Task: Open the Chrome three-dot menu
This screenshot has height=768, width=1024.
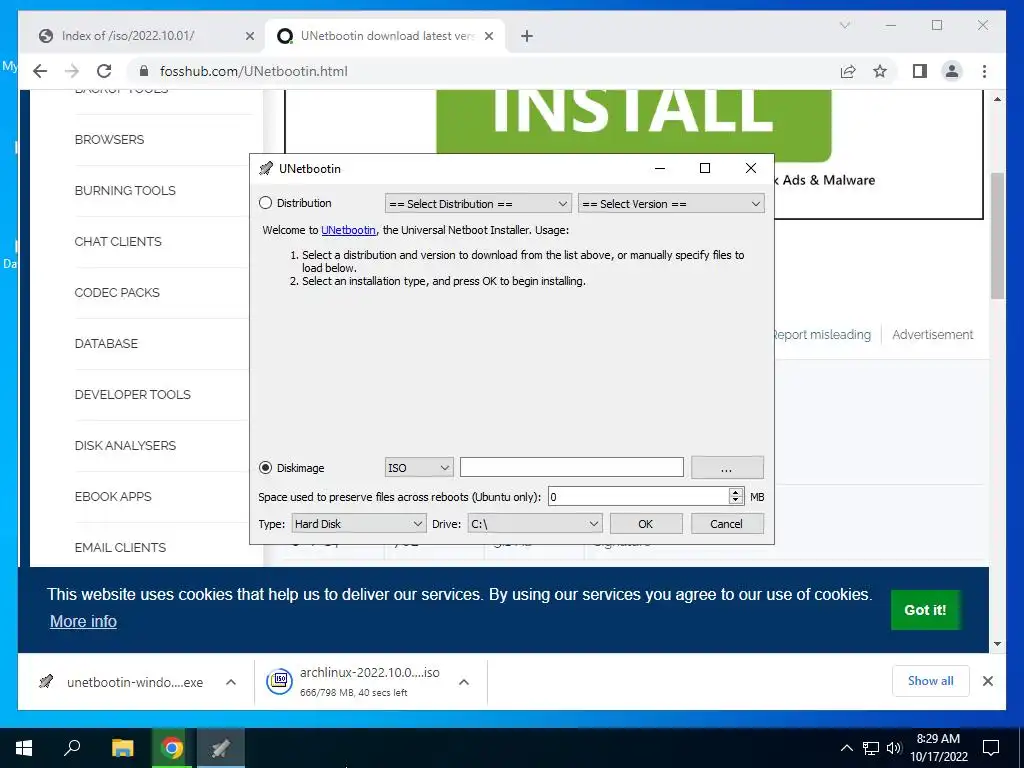Action: [x=984, y=71]
